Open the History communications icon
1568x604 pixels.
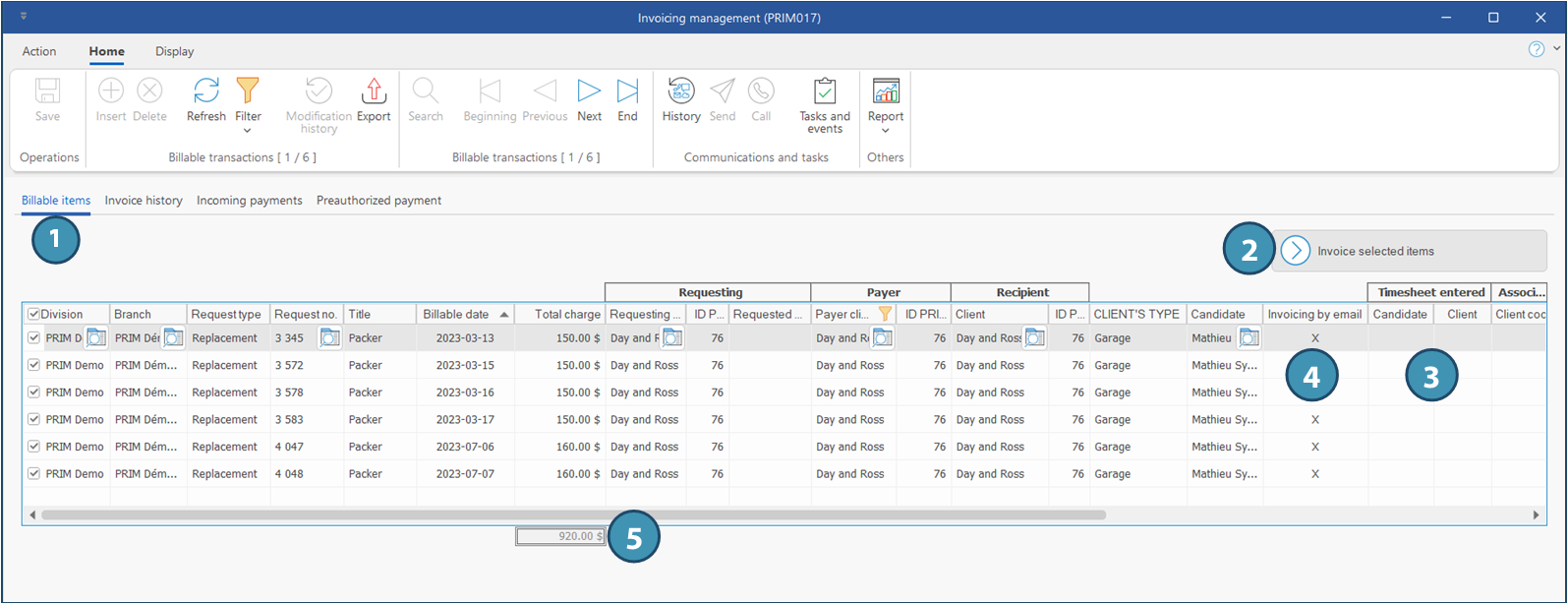(680, 91)
